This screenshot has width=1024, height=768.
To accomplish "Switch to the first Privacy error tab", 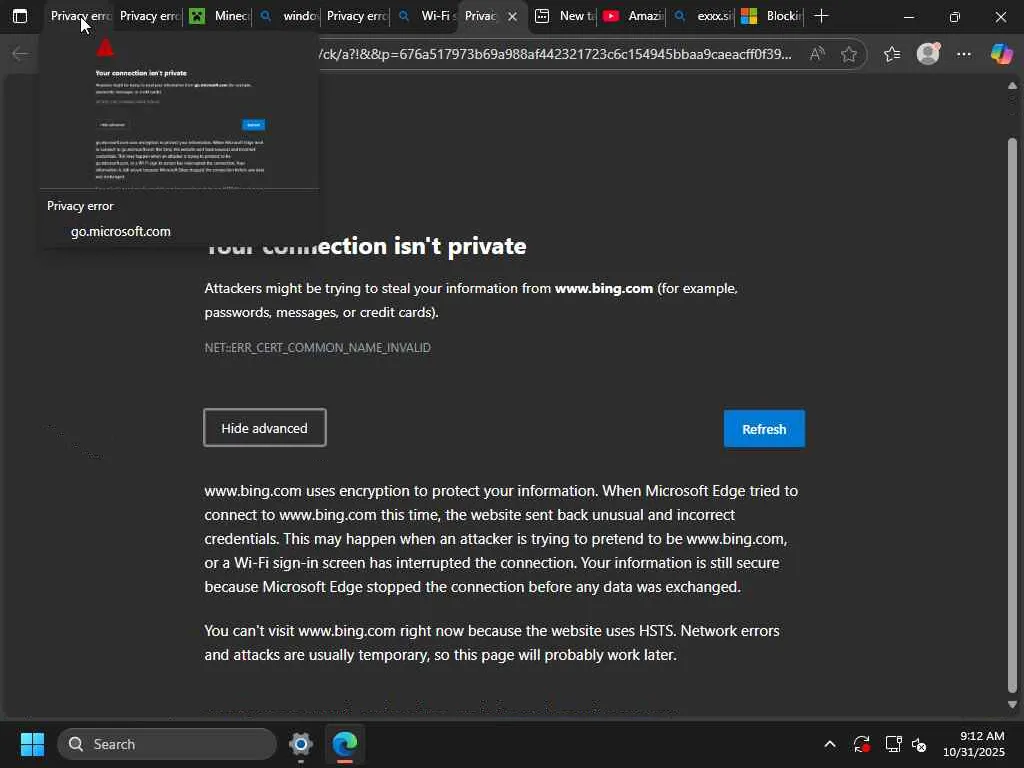I will [x=79, y=16].
